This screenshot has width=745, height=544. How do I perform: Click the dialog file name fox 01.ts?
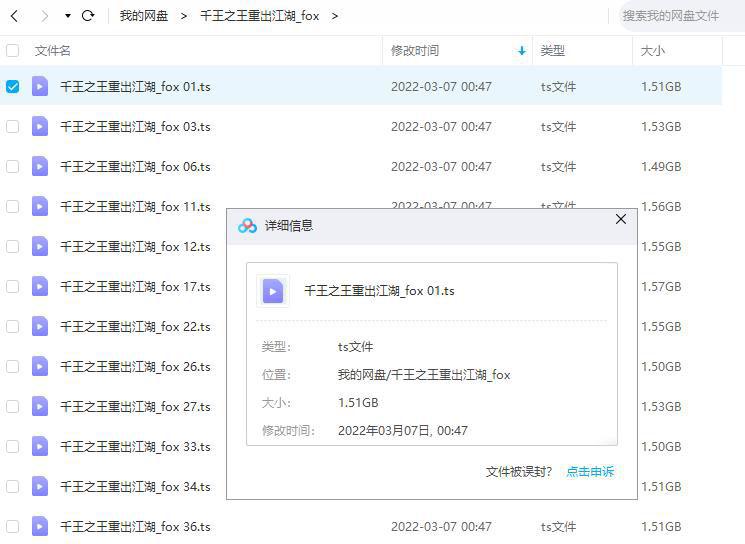click(x=379, y=291)
